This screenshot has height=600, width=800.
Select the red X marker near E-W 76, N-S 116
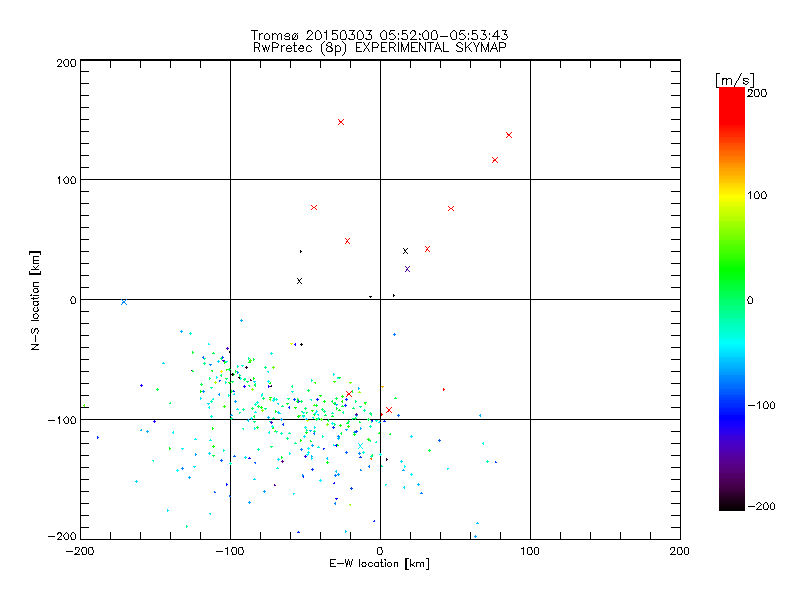click(495, 160)
